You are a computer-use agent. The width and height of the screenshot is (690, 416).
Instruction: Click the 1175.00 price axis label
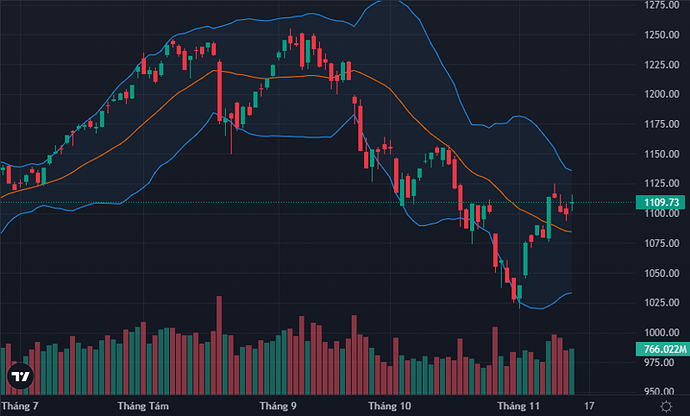click(x=663, y=124)
